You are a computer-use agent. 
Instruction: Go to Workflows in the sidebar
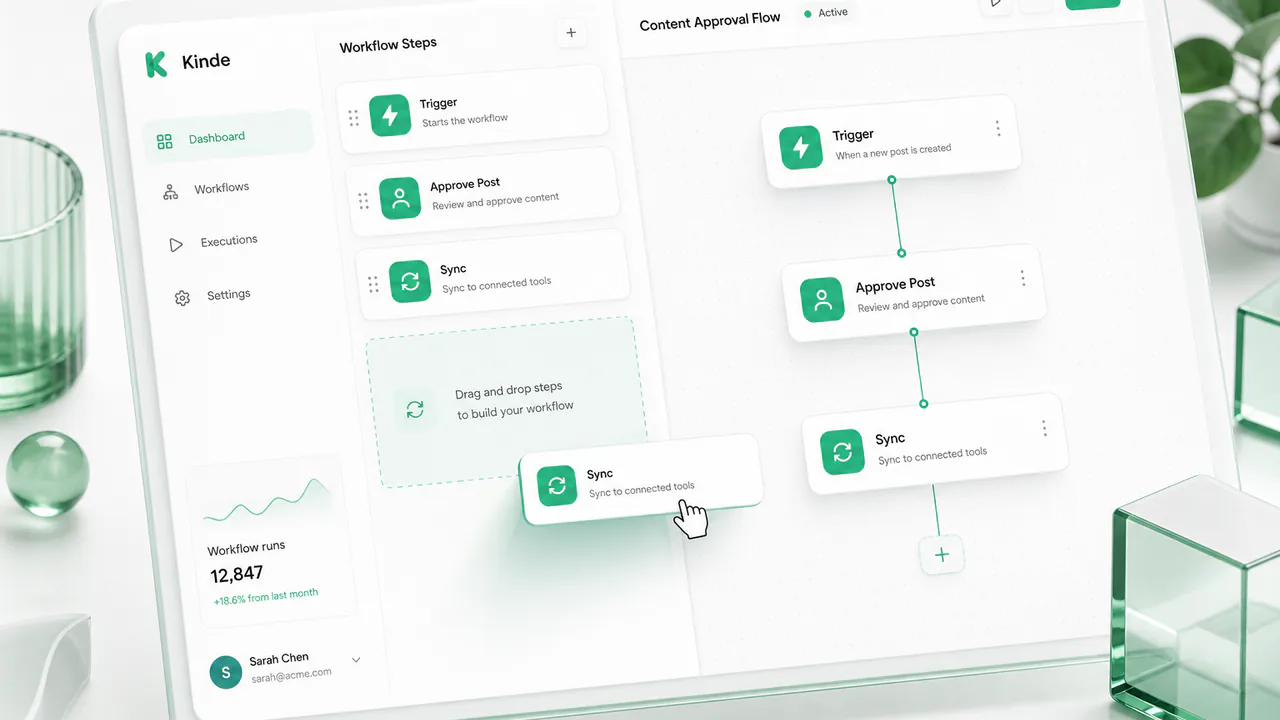[208, 189]
